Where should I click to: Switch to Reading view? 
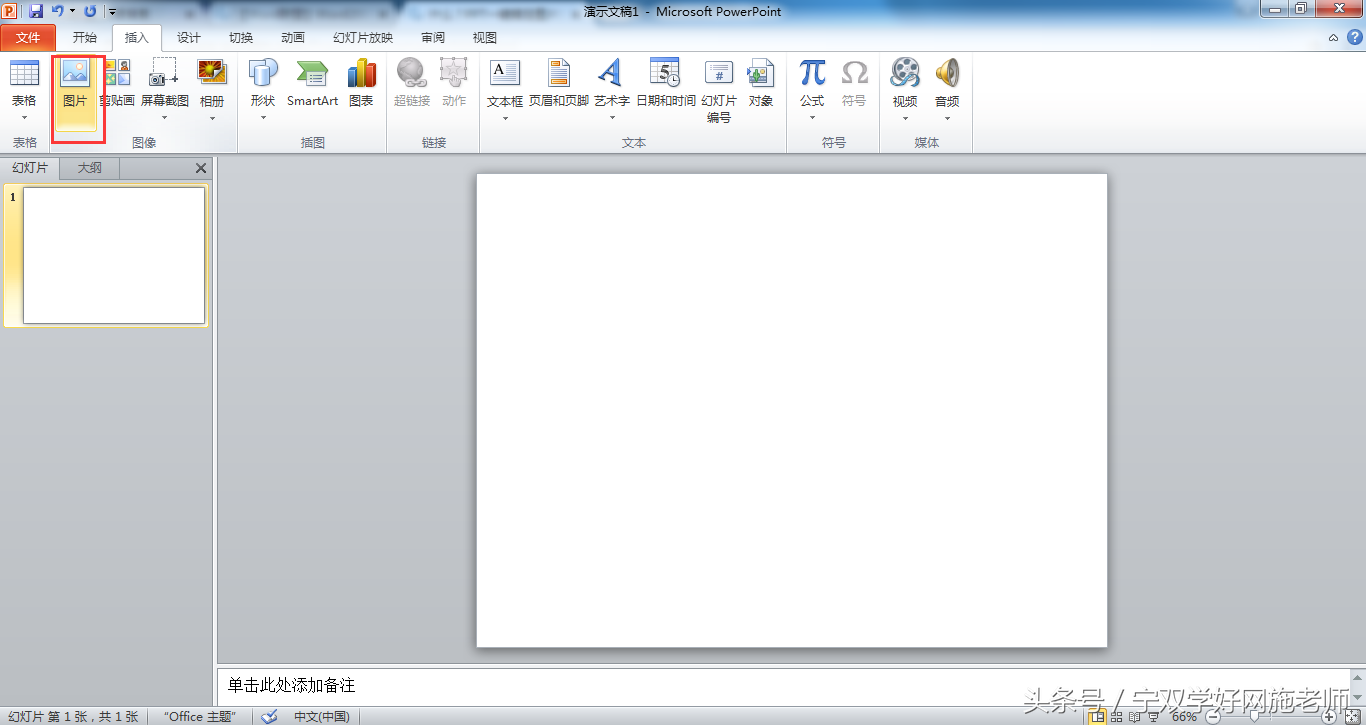[x=1135, y=716]
